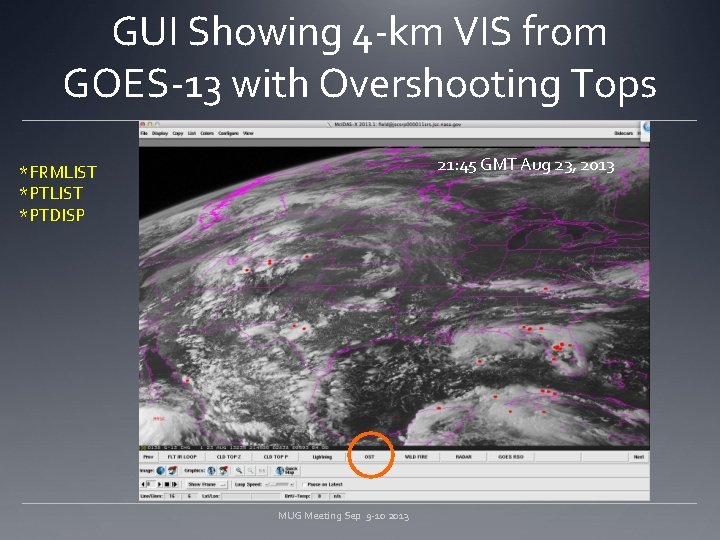Click the Prev button
Screen dimensions: 720x540
148,457
